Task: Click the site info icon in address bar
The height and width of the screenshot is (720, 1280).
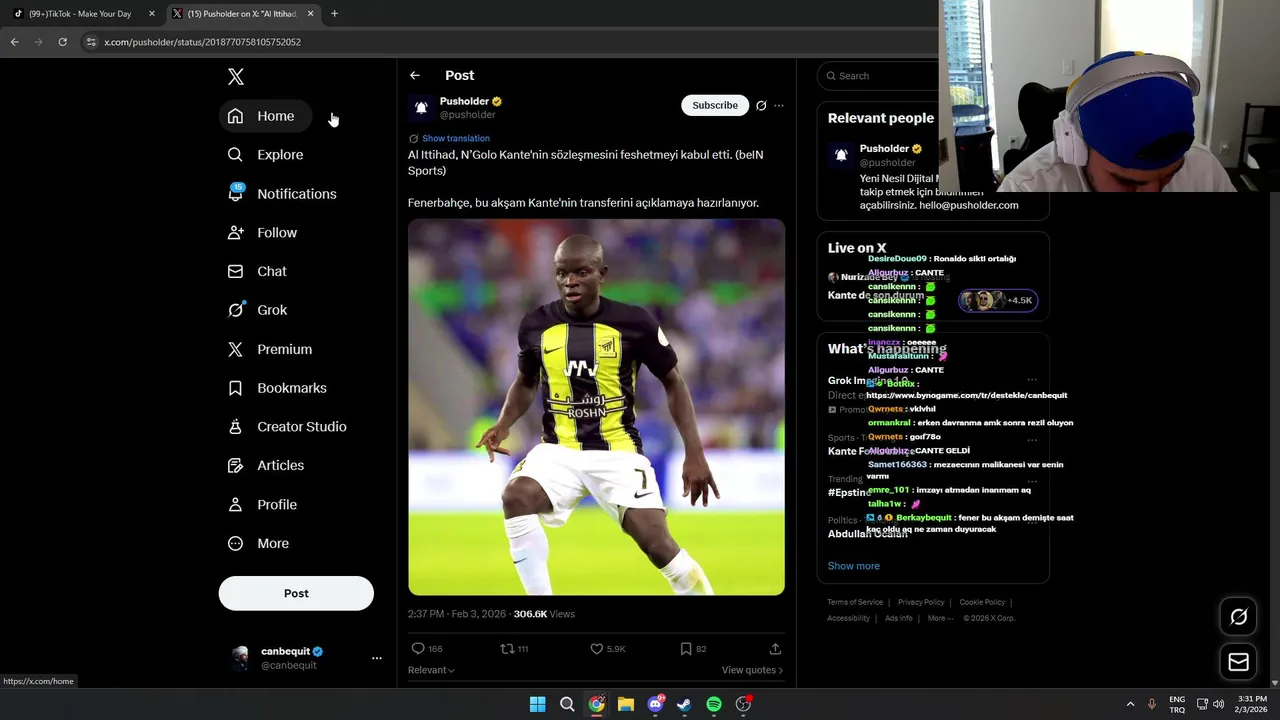Action: [91, 42]
